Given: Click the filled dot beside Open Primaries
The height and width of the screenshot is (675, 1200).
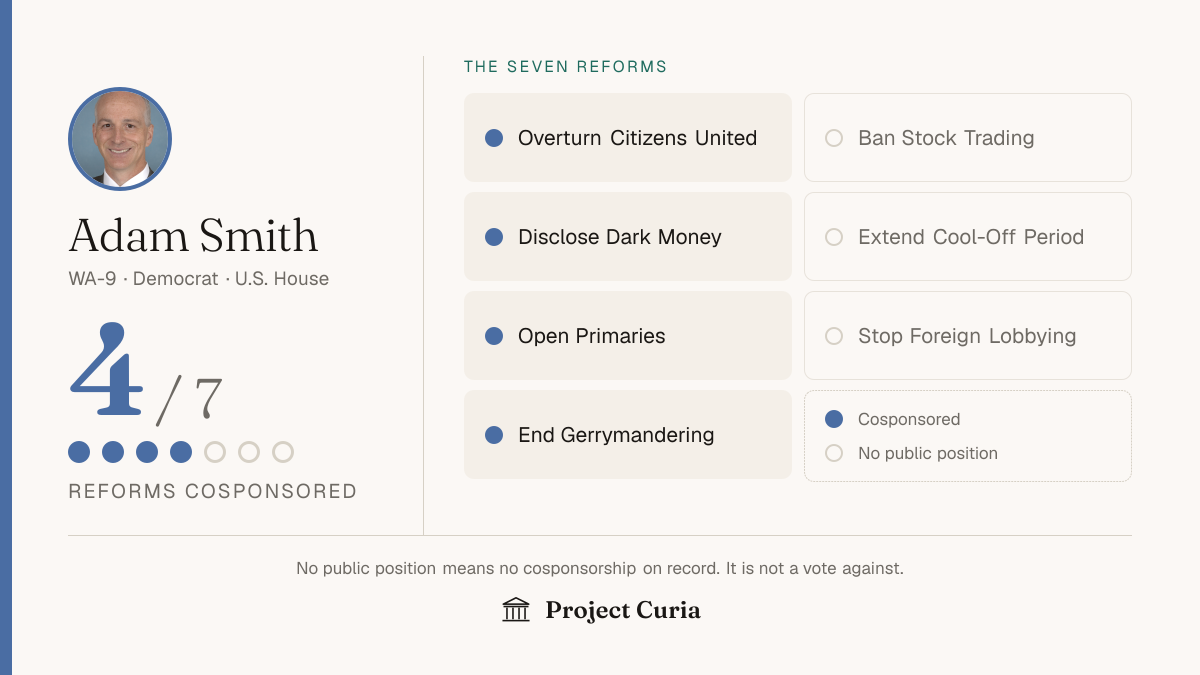Looking at the screenshot, I should tap(494, 336).
